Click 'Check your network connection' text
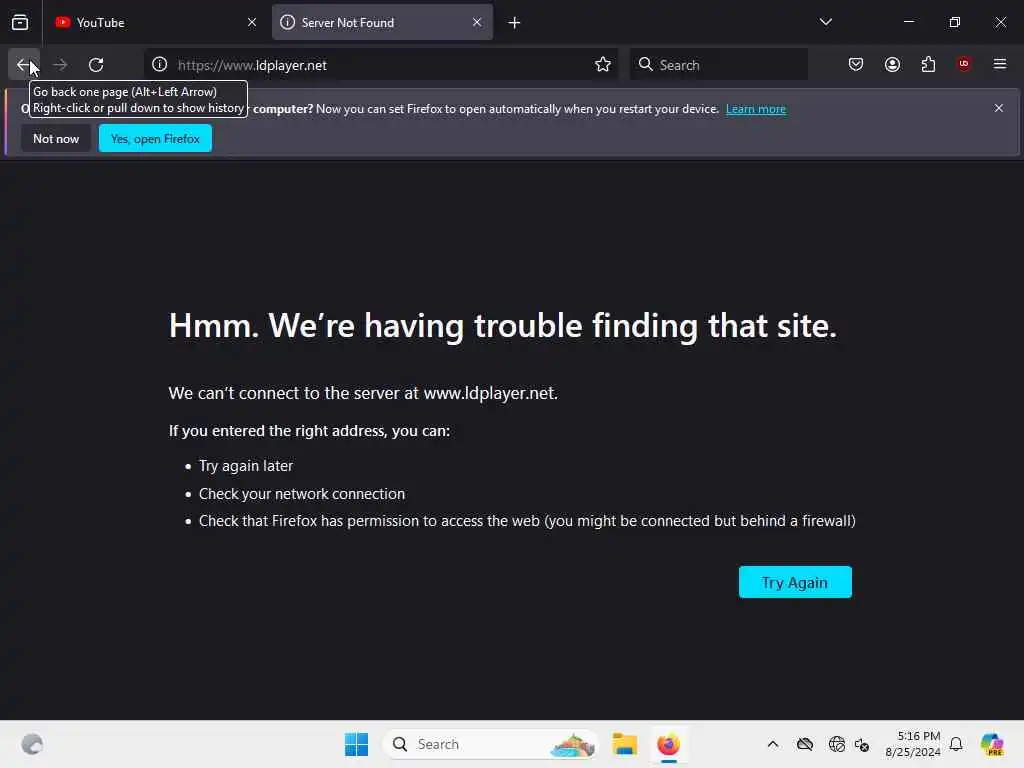This screenshot has width=1024, height=768. pyautogui.click(x=302, y=494)
